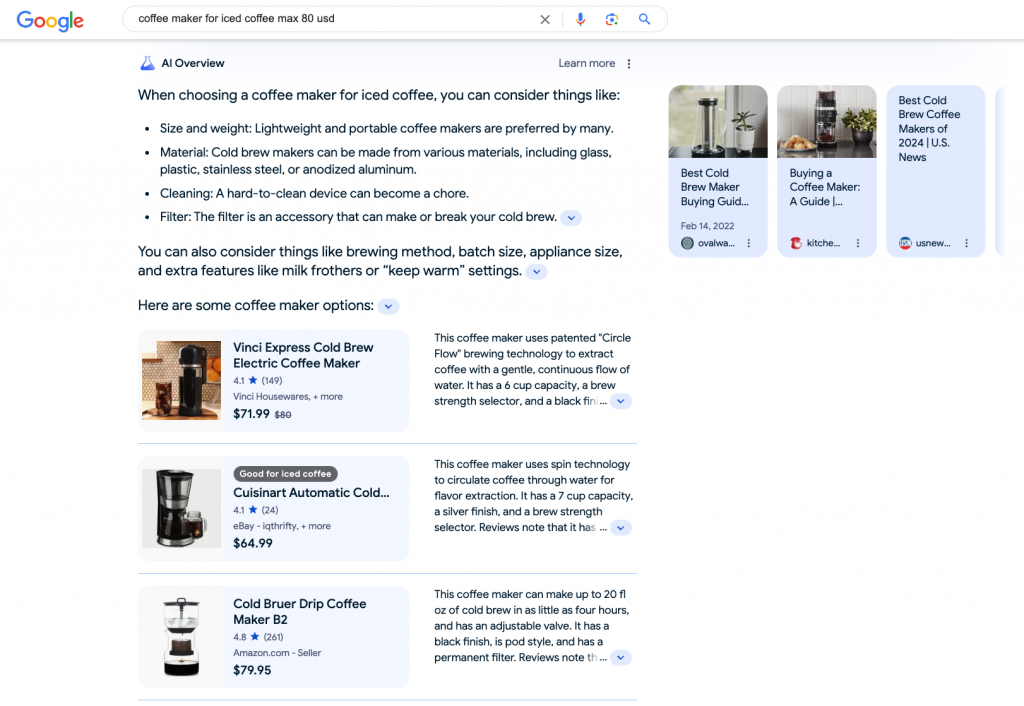Click coffee maker image on second source card
The height and width of the screenshot is (706, 1024).
pyautogui.click(x=827, y=121)
